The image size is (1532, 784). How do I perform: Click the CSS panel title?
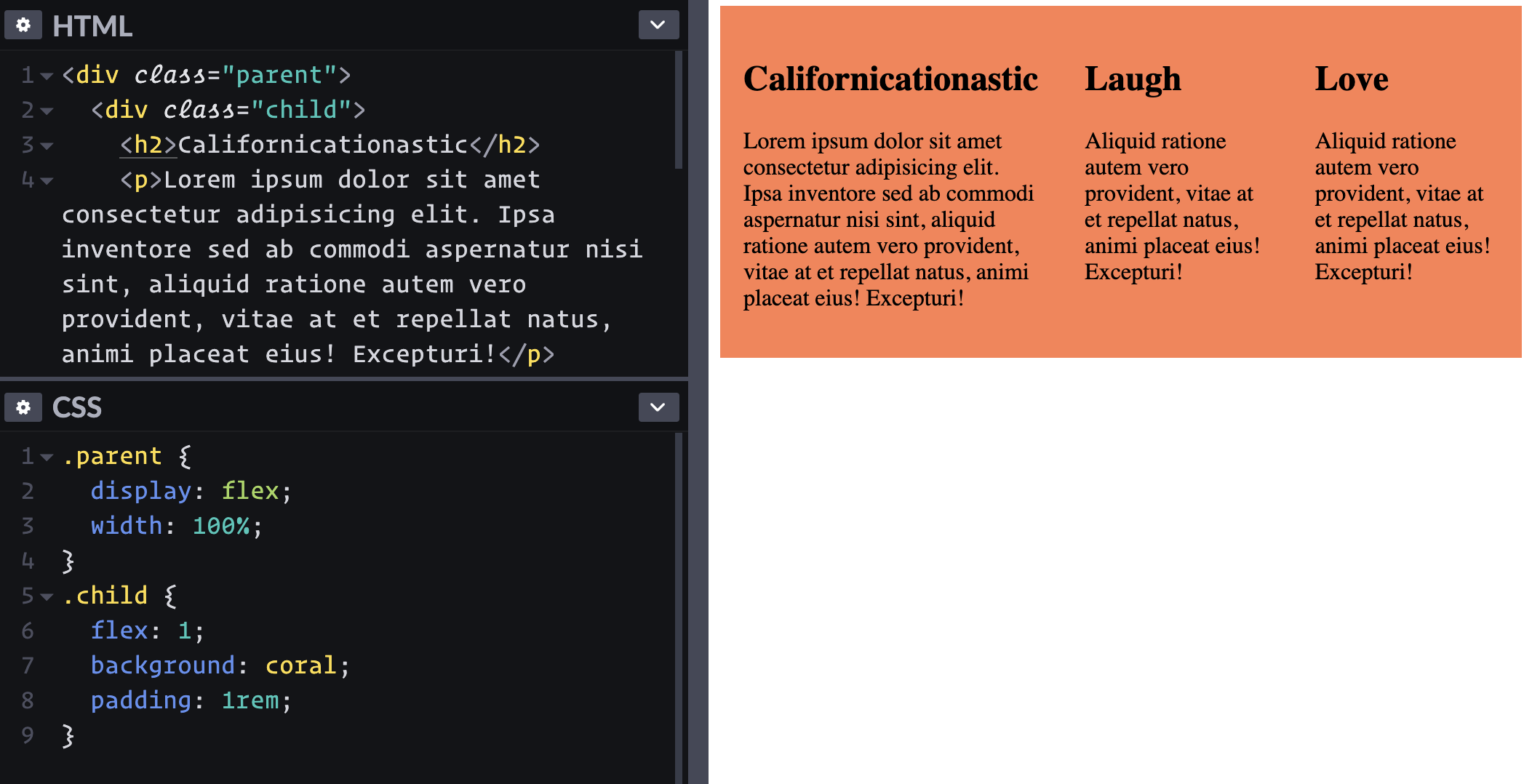pyautogui.click(x=77, y=407)
